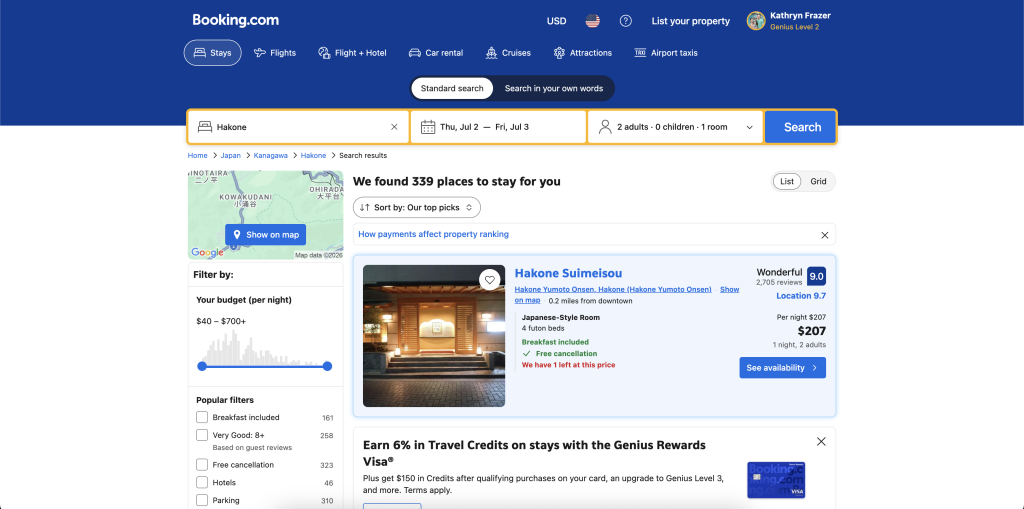Dismiss the payments ranking notice
The width and height of the screenshot is (1024, 509).
(x=824, y=235)
